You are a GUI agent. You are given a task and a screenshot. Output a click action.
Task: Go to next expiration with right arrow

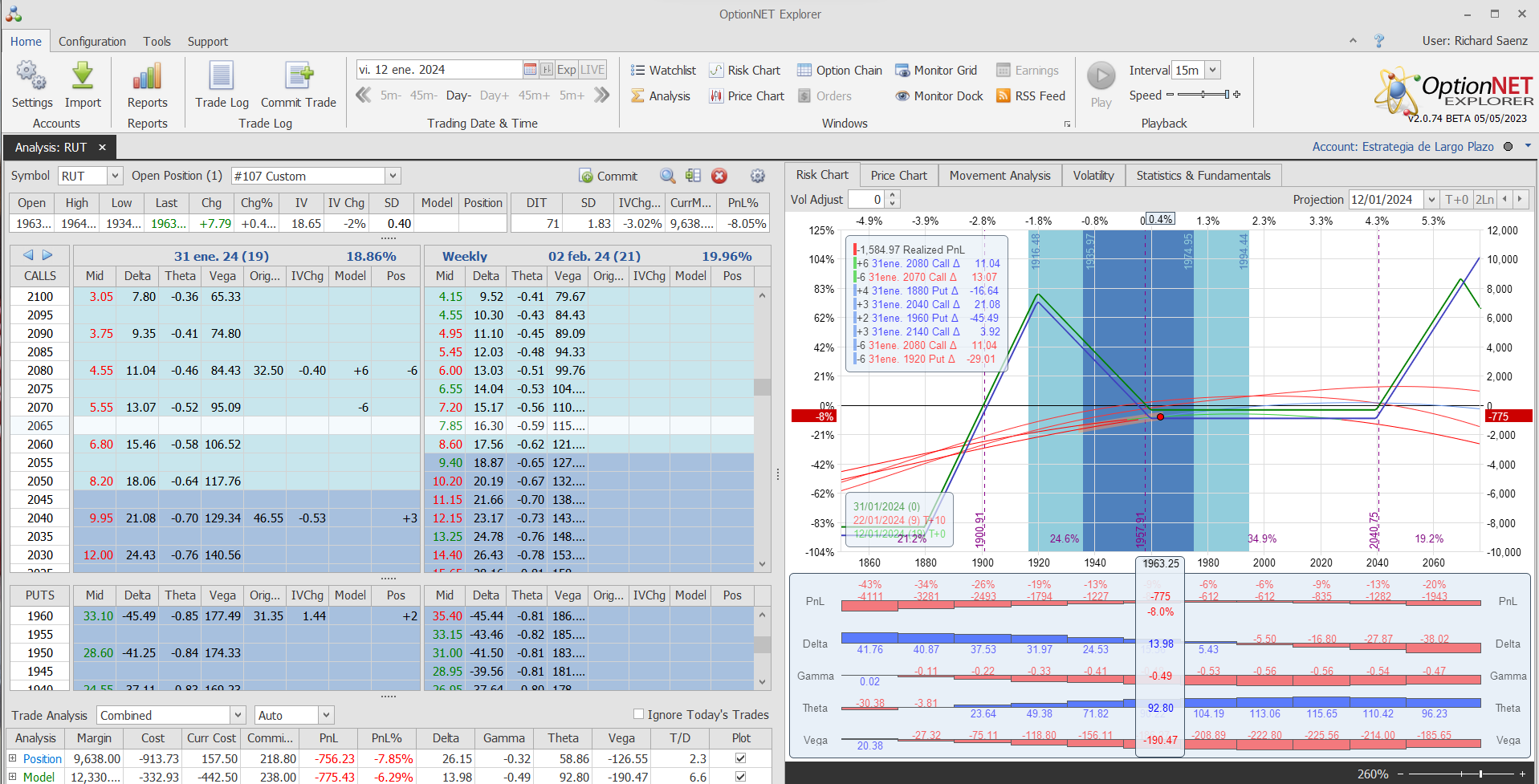click(47, 255)
